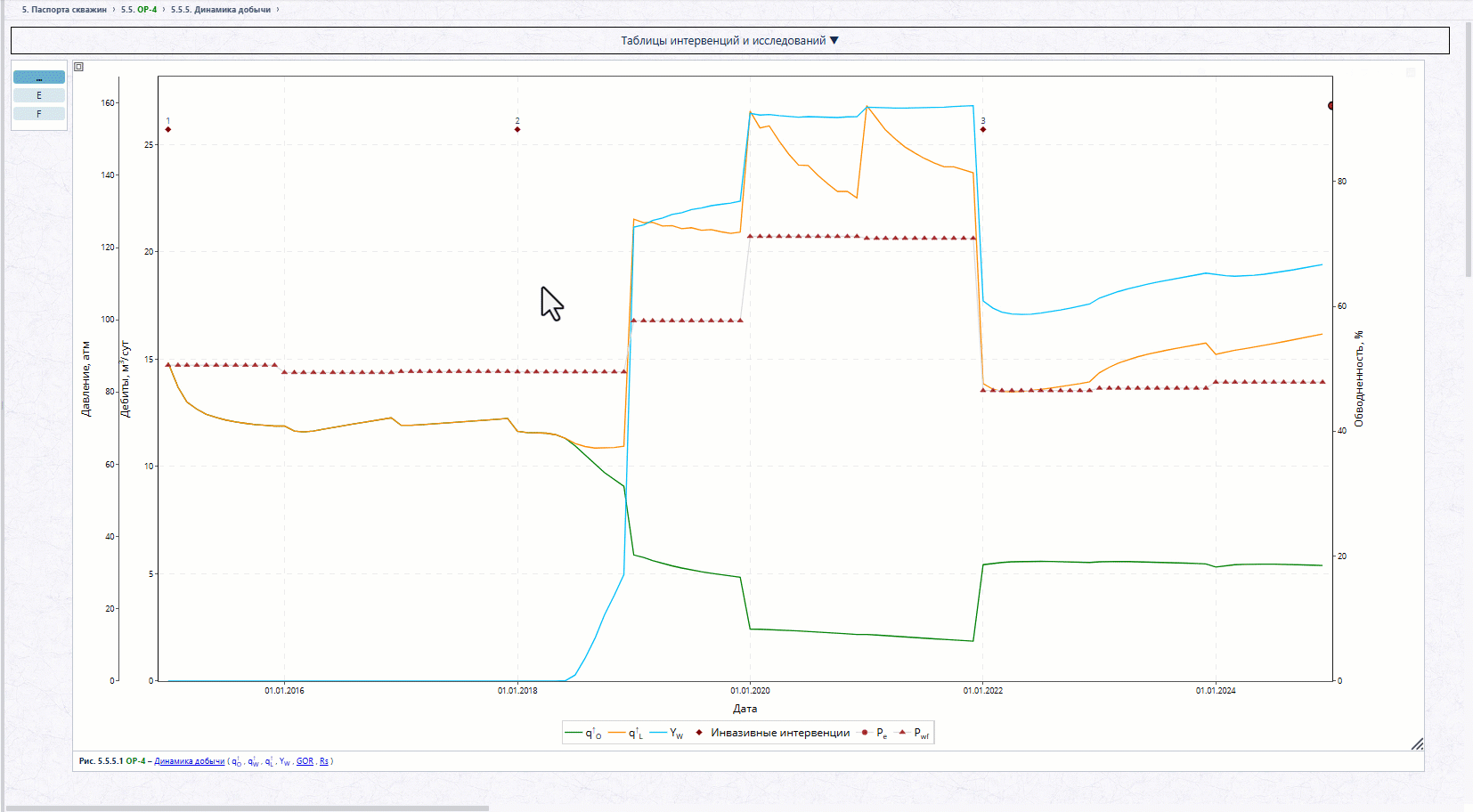1473x812 pixels.
Task: Toggle the q O series in the legend
Action: (x=584, y=733)
